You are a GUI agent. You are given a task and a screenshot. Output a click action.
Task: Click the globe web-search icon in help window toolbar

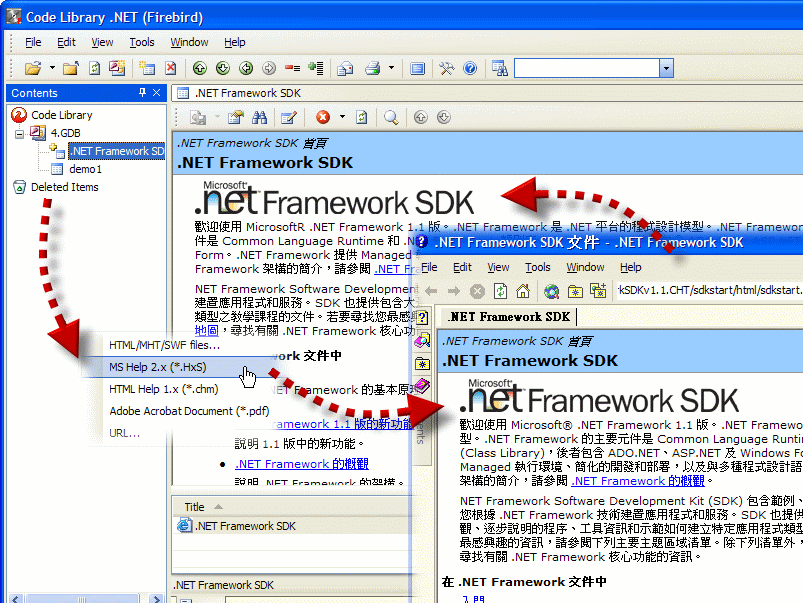[x=552, y=292]
